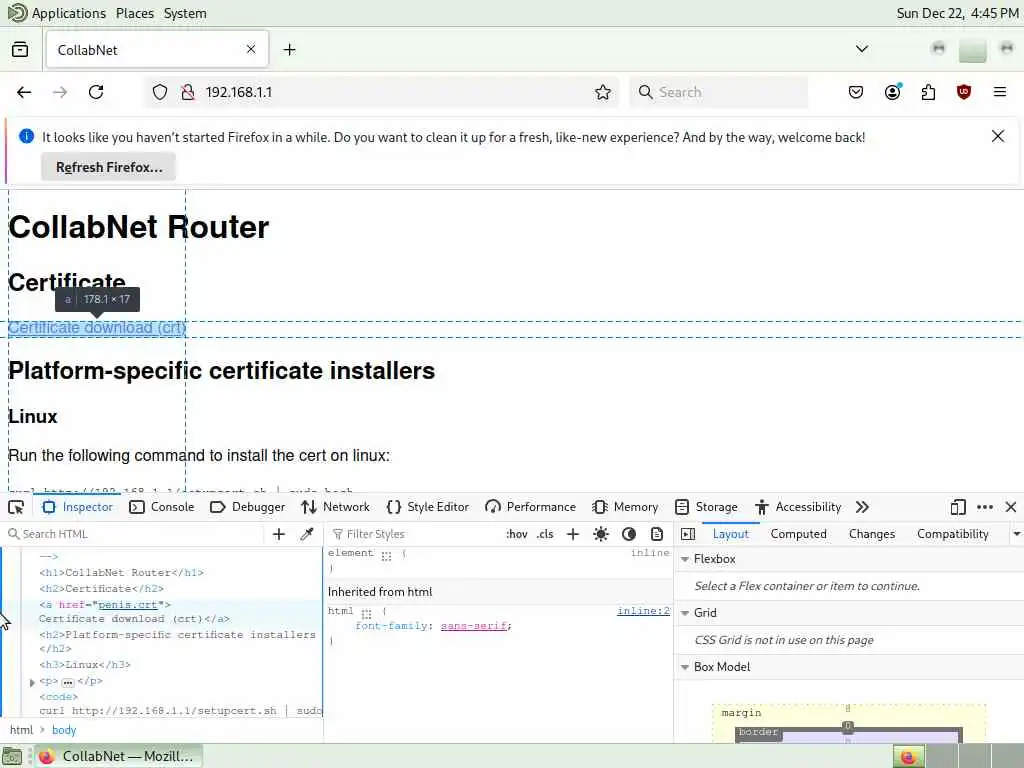Click the Certificate download (crt) link

(x=97, y=328)
